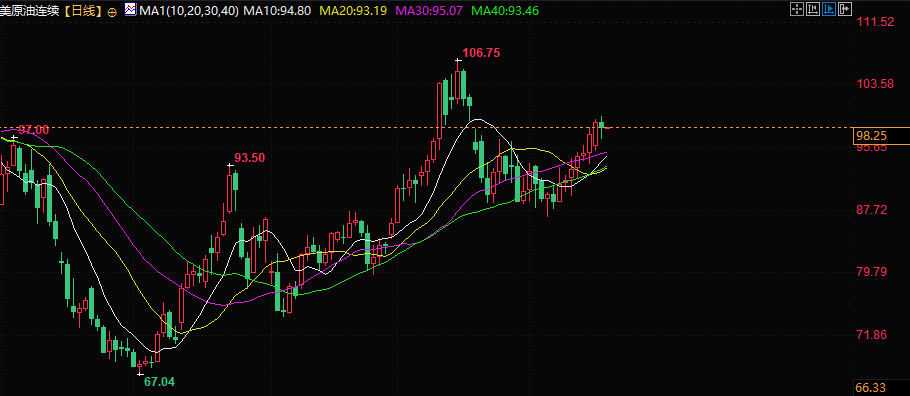Image resolution: width=910 pixels, height=396 pixels.
Task: Click the 106.75 high price marker
Action: click(x=481, y=53)
